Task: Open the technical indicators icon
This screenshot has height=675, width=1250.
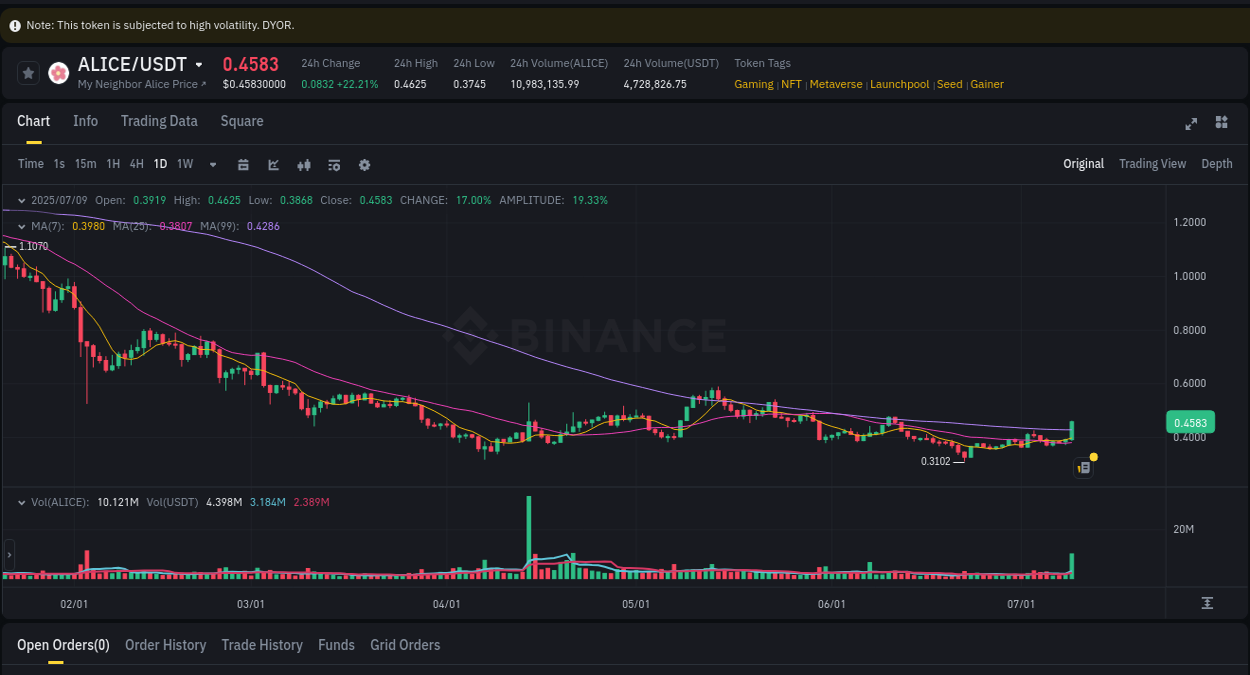Action: click(x=334, y=164)
